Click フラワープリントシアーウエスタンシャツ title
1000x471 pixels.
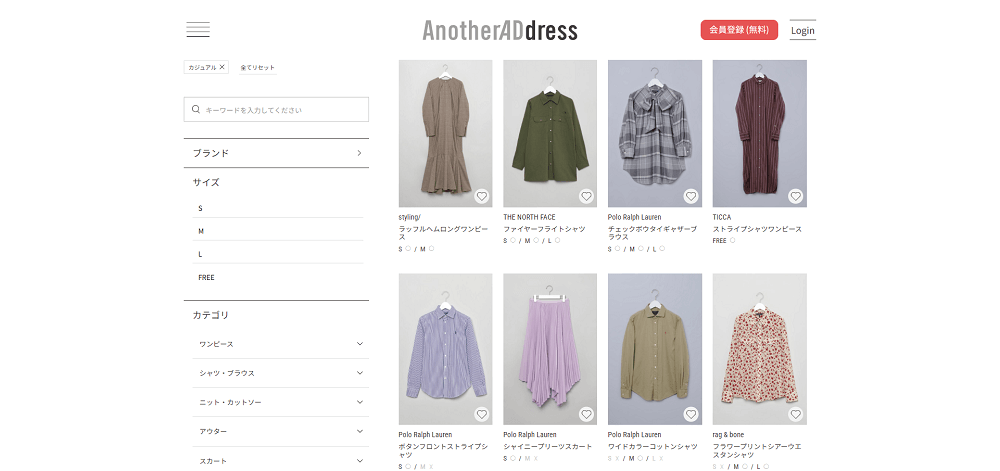[757, 451]
